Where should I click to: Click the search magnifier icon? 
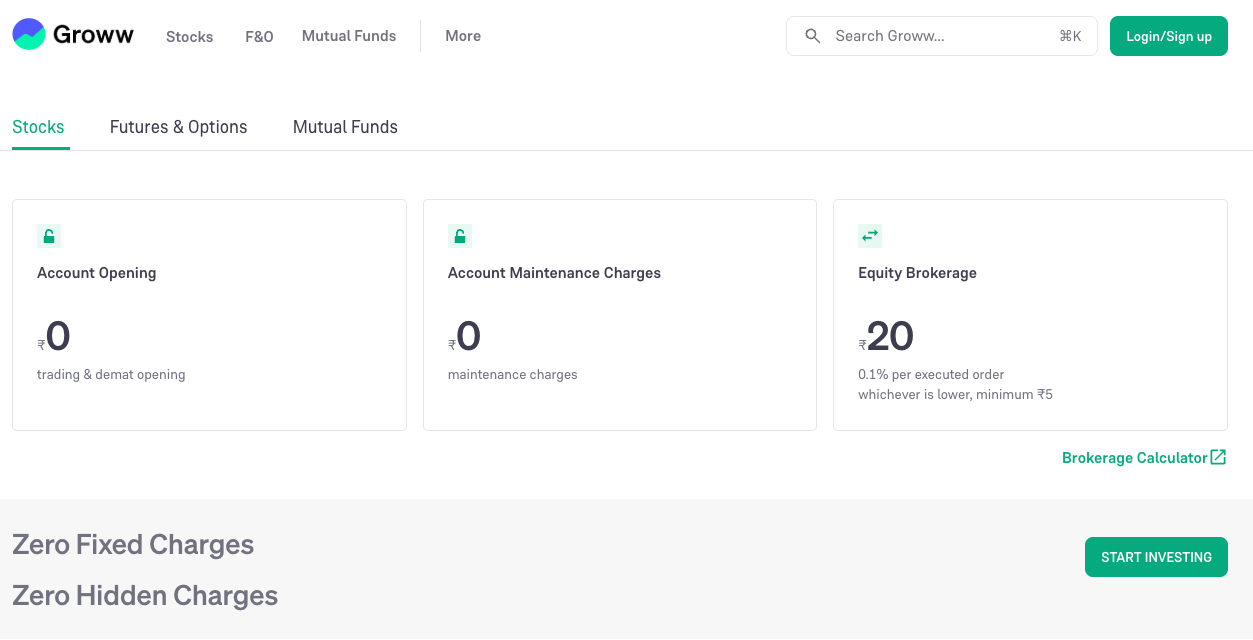(x=813, y=36)
